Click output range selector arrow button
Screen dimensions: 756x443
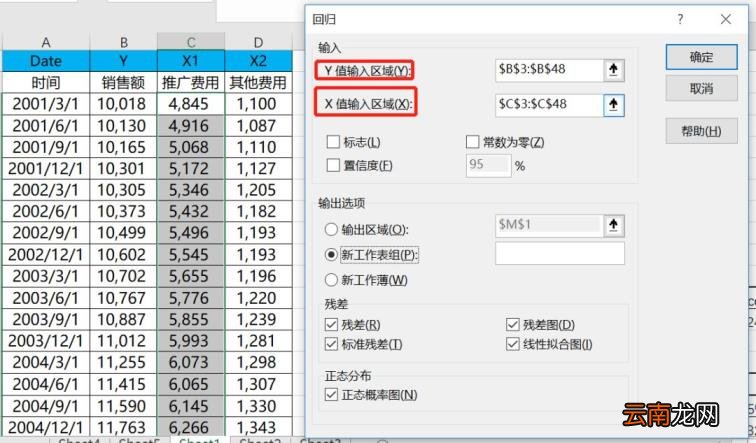tap(614, 226)
